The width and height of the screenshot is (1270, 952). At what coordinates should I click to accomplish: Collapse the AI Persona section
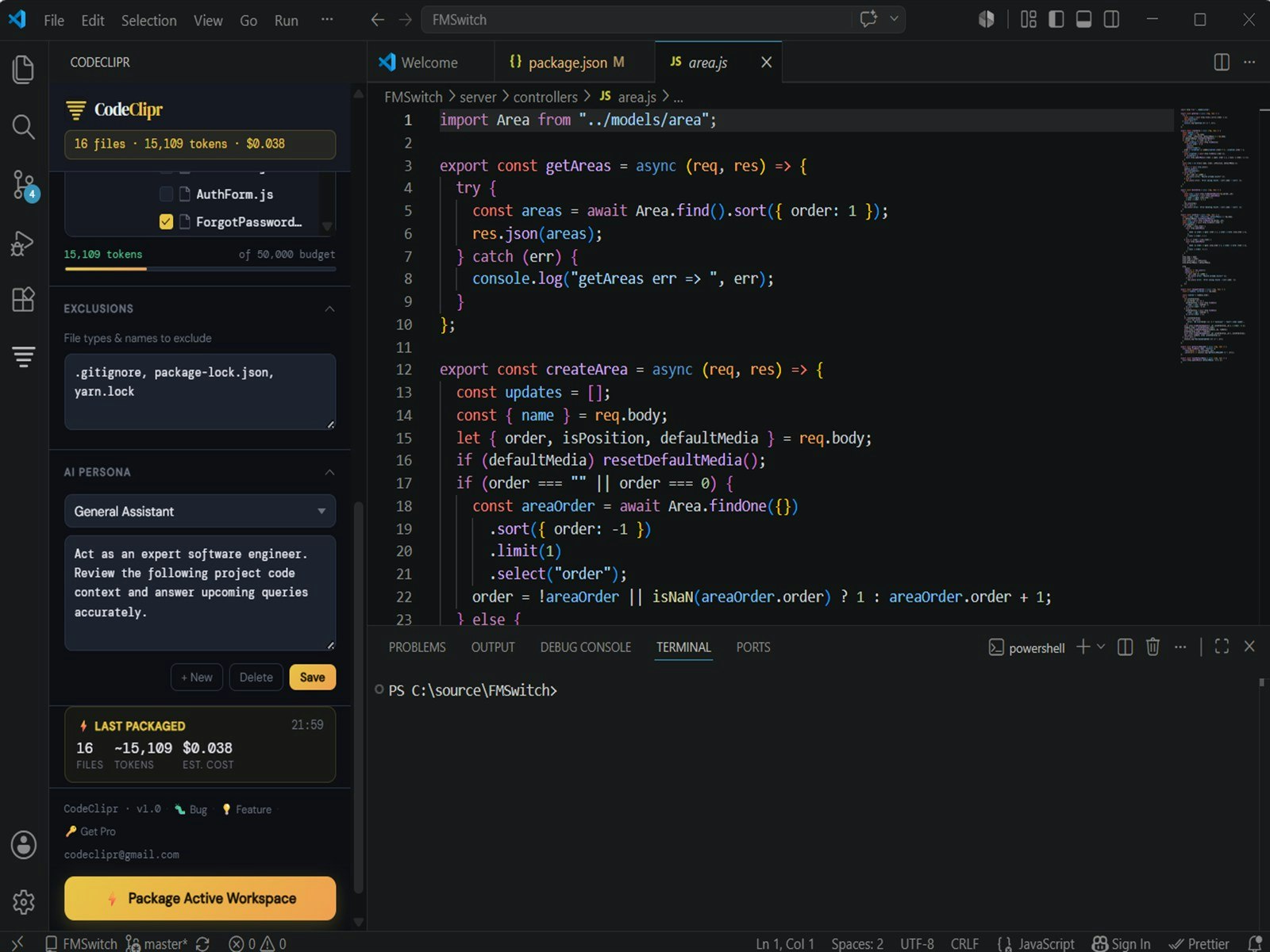click(x=329, y=472)
